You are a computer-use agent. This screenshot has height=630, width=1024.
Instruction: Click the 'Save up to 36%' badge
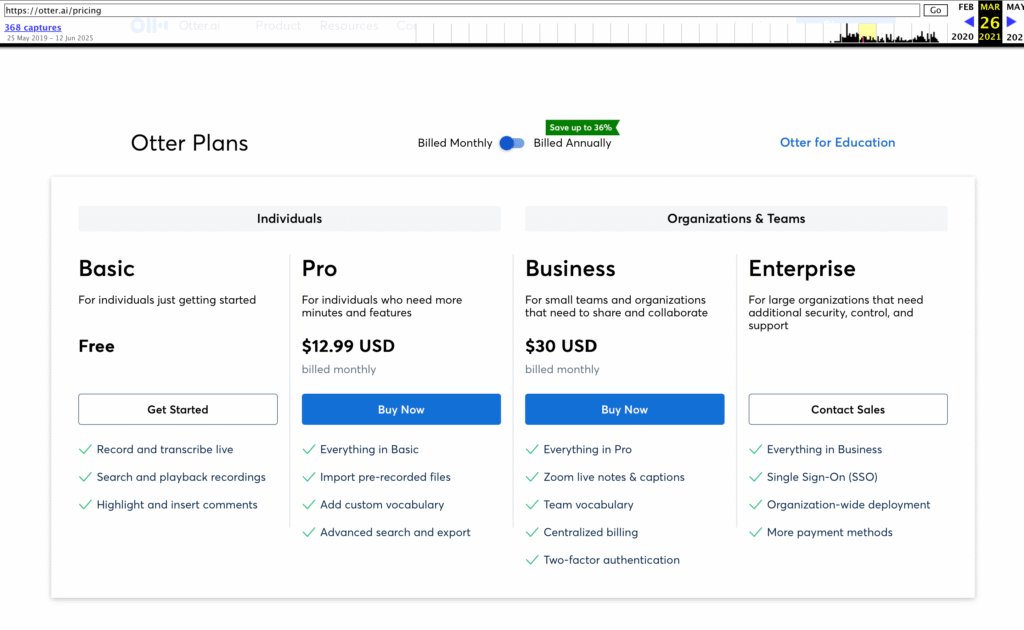click(x=581, y=127)
